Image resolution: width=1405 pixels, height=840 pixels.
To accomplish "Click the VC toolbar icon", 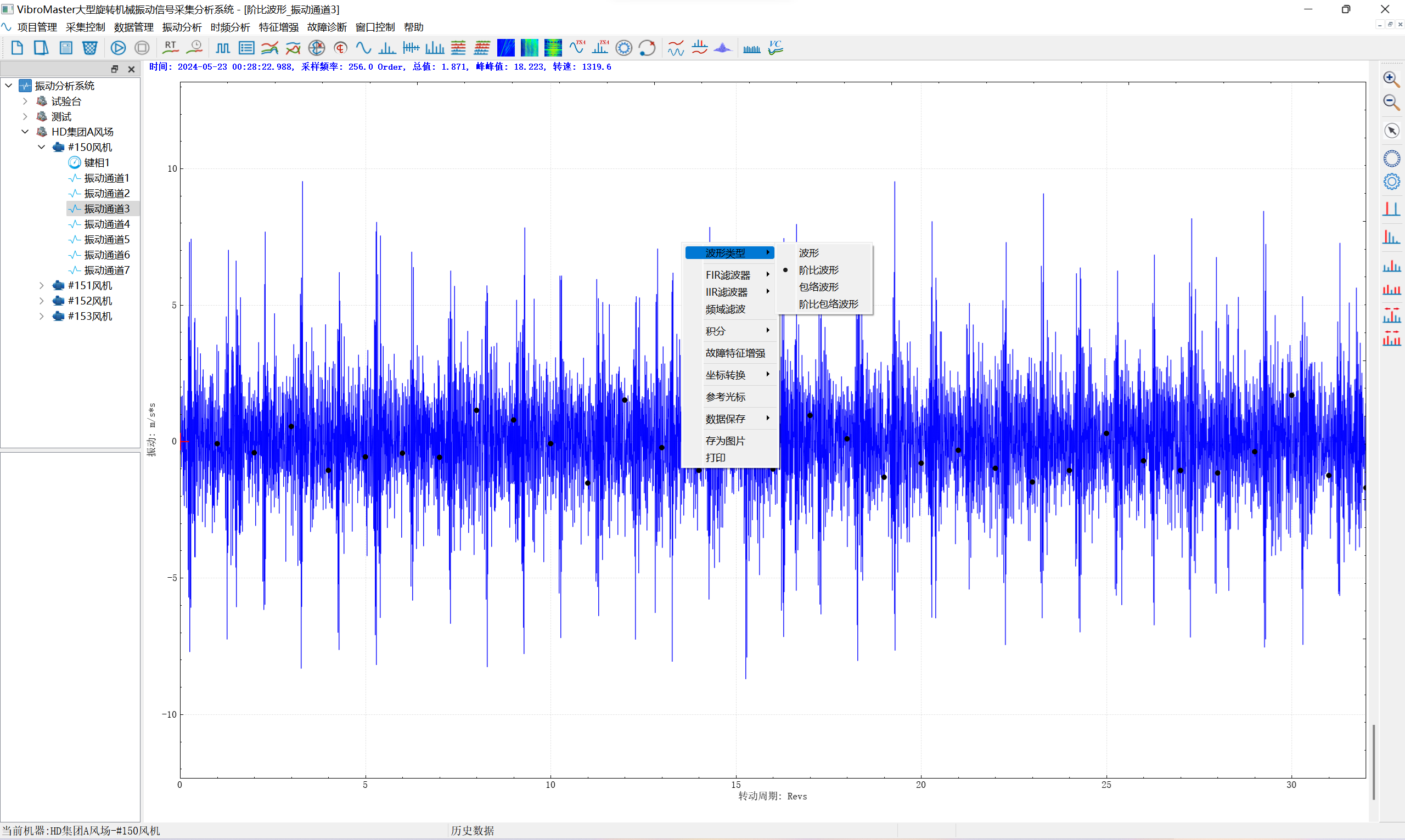I will (775, 48).
